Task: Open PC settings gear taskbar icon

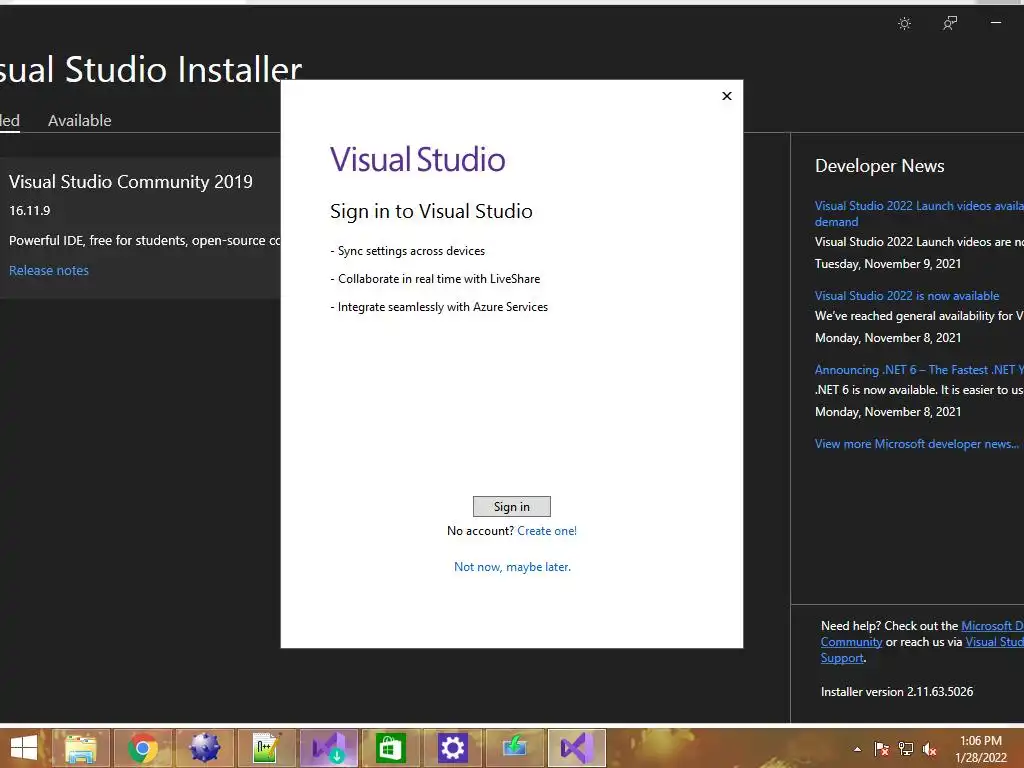Action: tap(453, 748)
